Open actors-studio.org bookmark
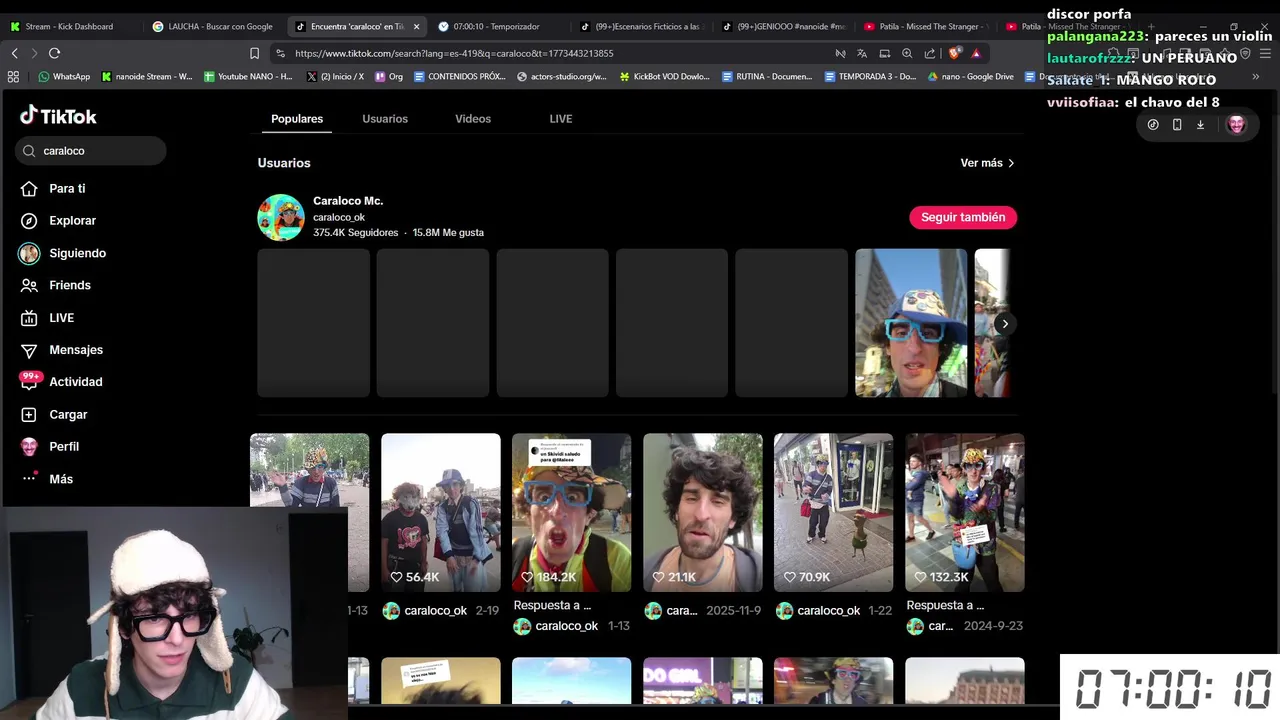The height and width of the screenshot is (720, 1280). (562, 76)
